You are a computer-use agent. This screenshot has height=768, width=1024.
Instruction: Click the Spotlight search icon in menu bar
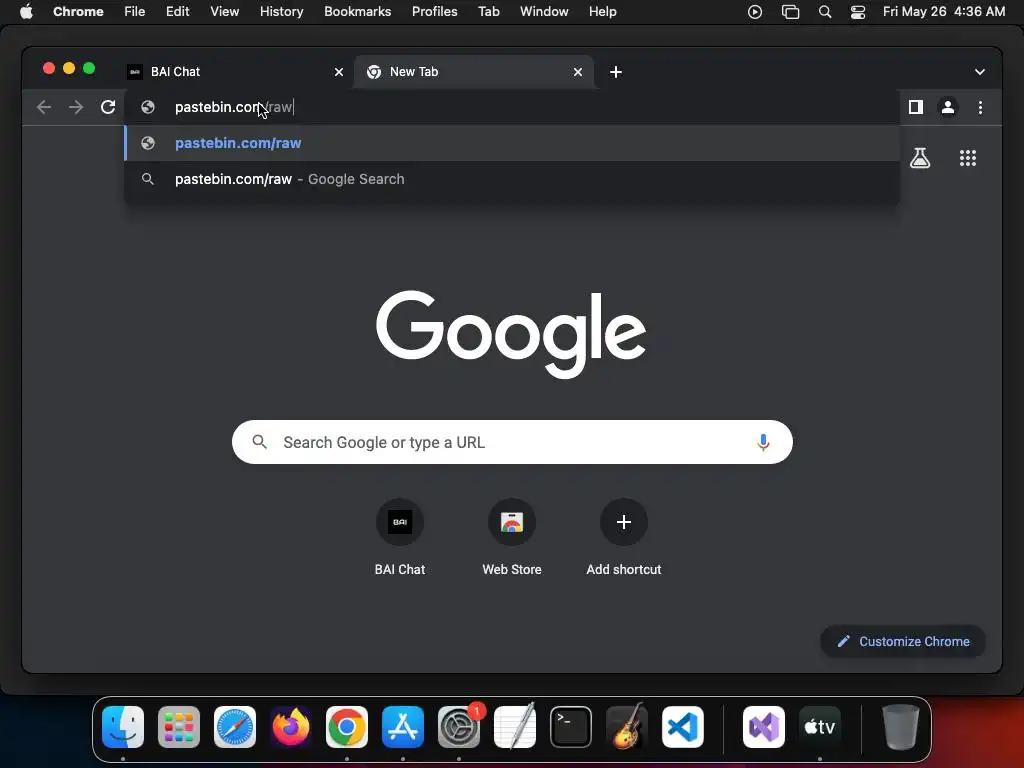coord(825,12)
